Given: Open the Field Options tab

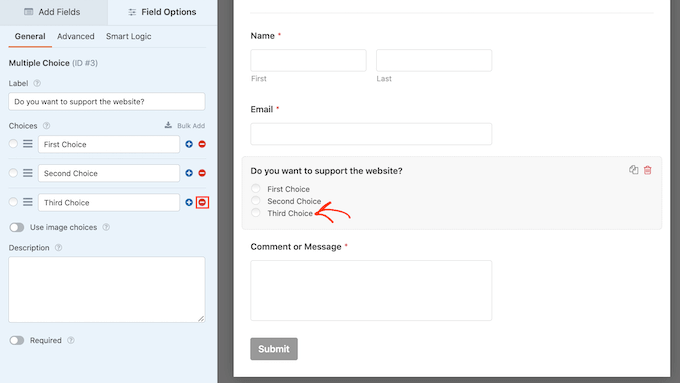Looking at the screenshot, I should pos(162,12).
